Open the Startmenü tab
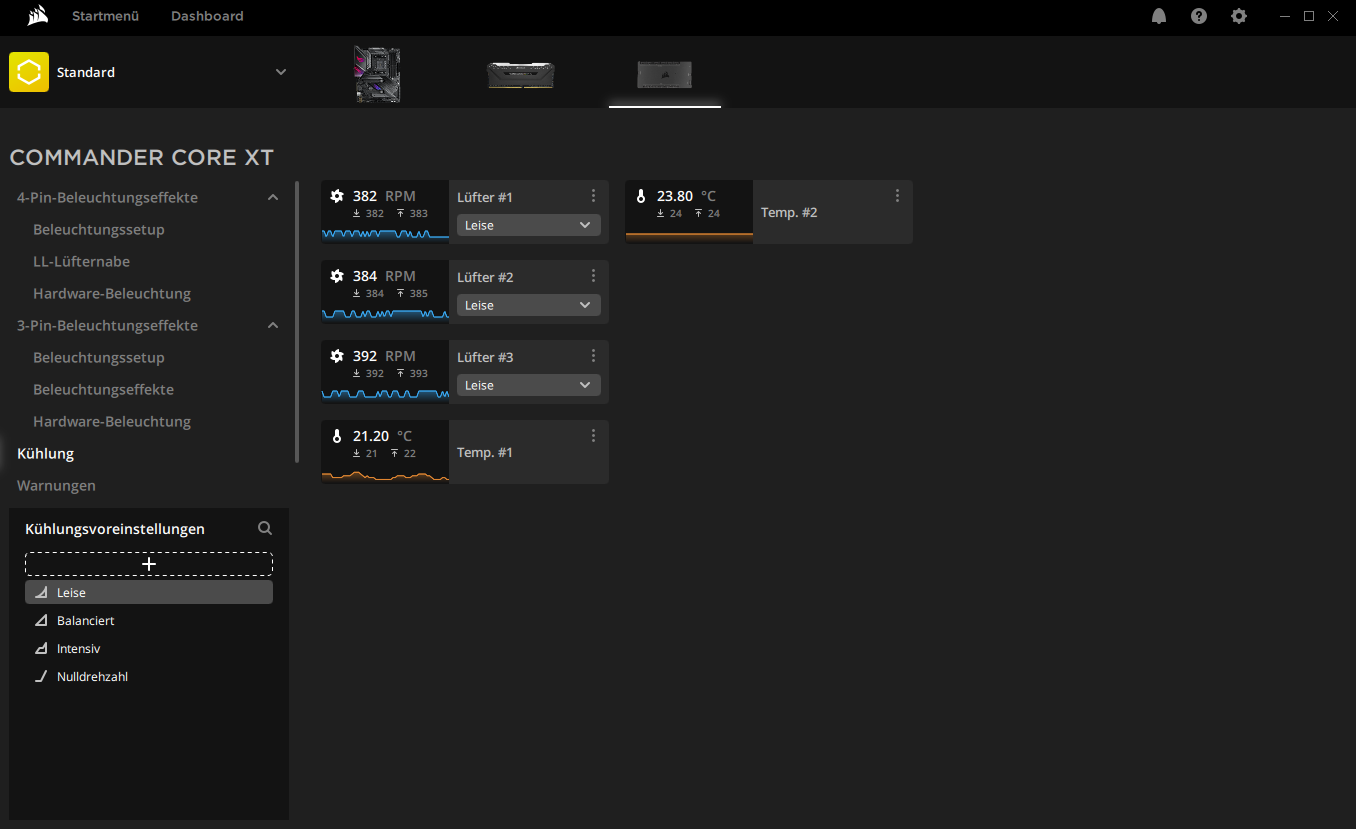The height and width of the screenshot is (829, 1356). tap(105, 16)
